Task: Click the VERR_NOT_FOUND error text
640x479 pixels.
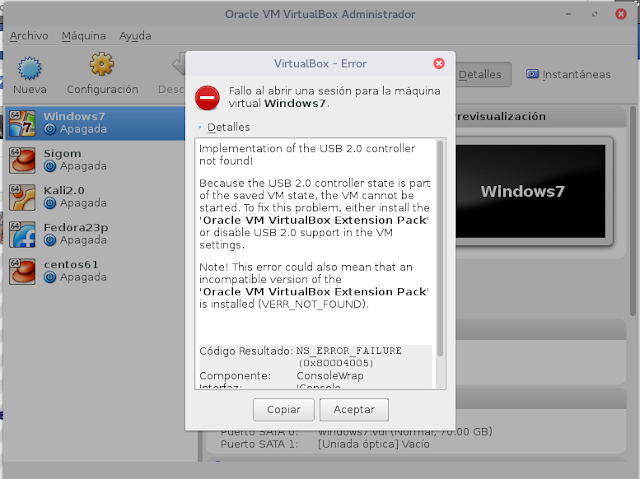Action: click(x=312, y=304)
